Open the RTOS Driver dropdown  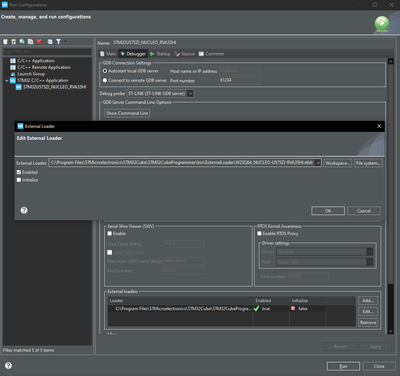pos(370,252)
